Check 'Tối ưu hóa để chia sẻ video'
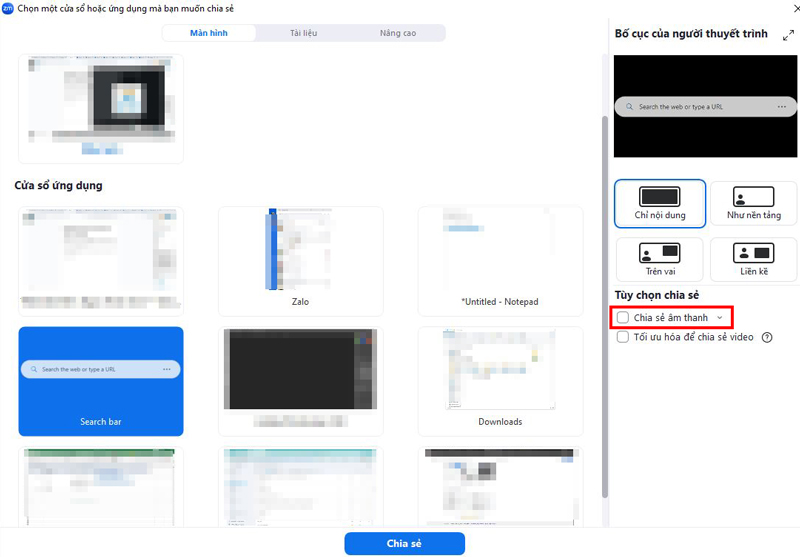Viewport: 800px width, 557px height. [x=623, y=338]
